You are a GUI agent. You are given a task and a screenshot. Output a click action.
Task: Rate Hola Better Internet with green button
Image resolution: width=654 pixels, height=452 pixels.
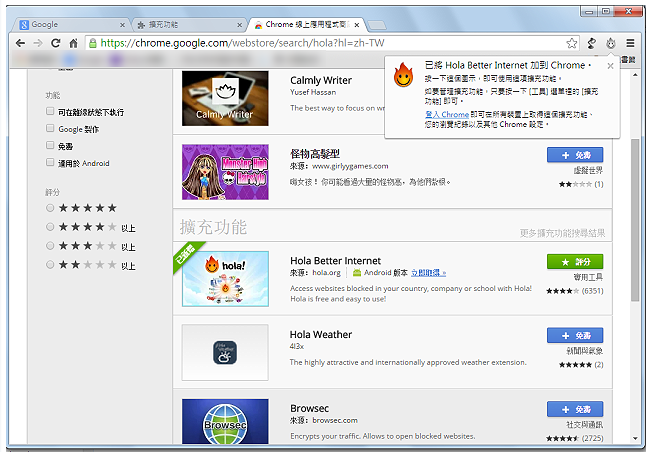coord(575,262)
